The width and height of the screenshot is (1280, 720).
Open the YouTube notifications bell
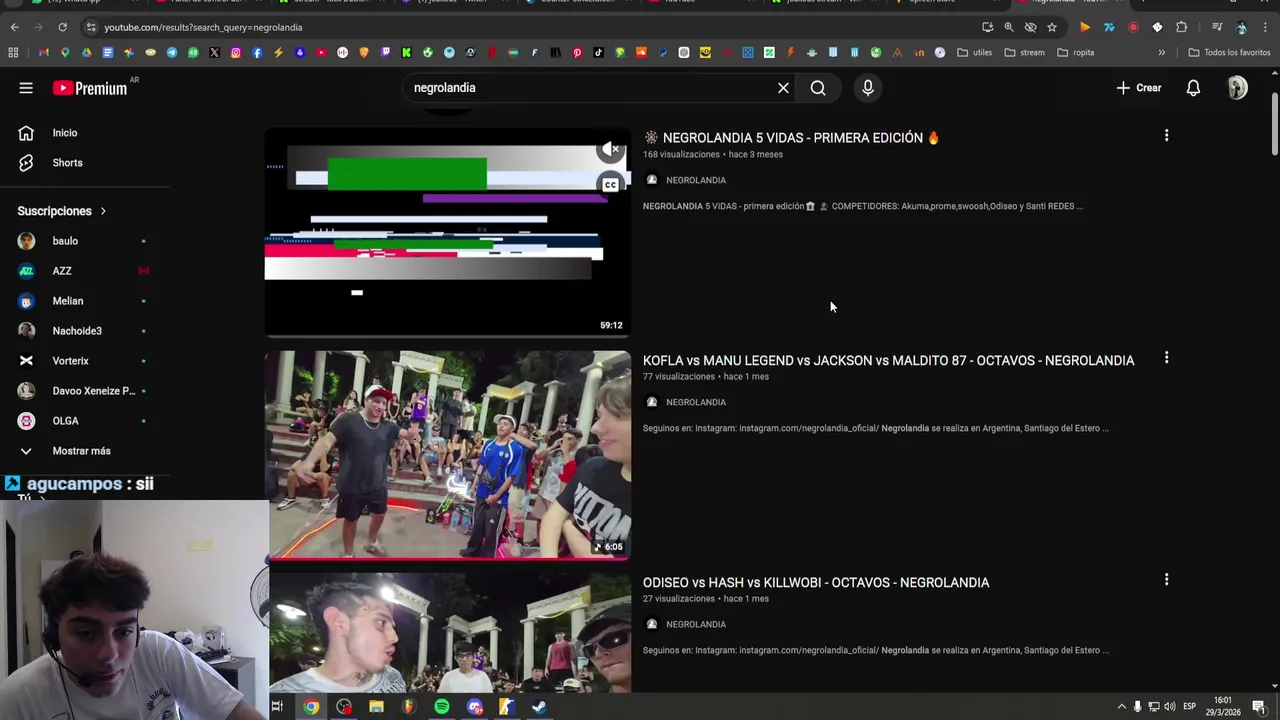(1193, 88)
